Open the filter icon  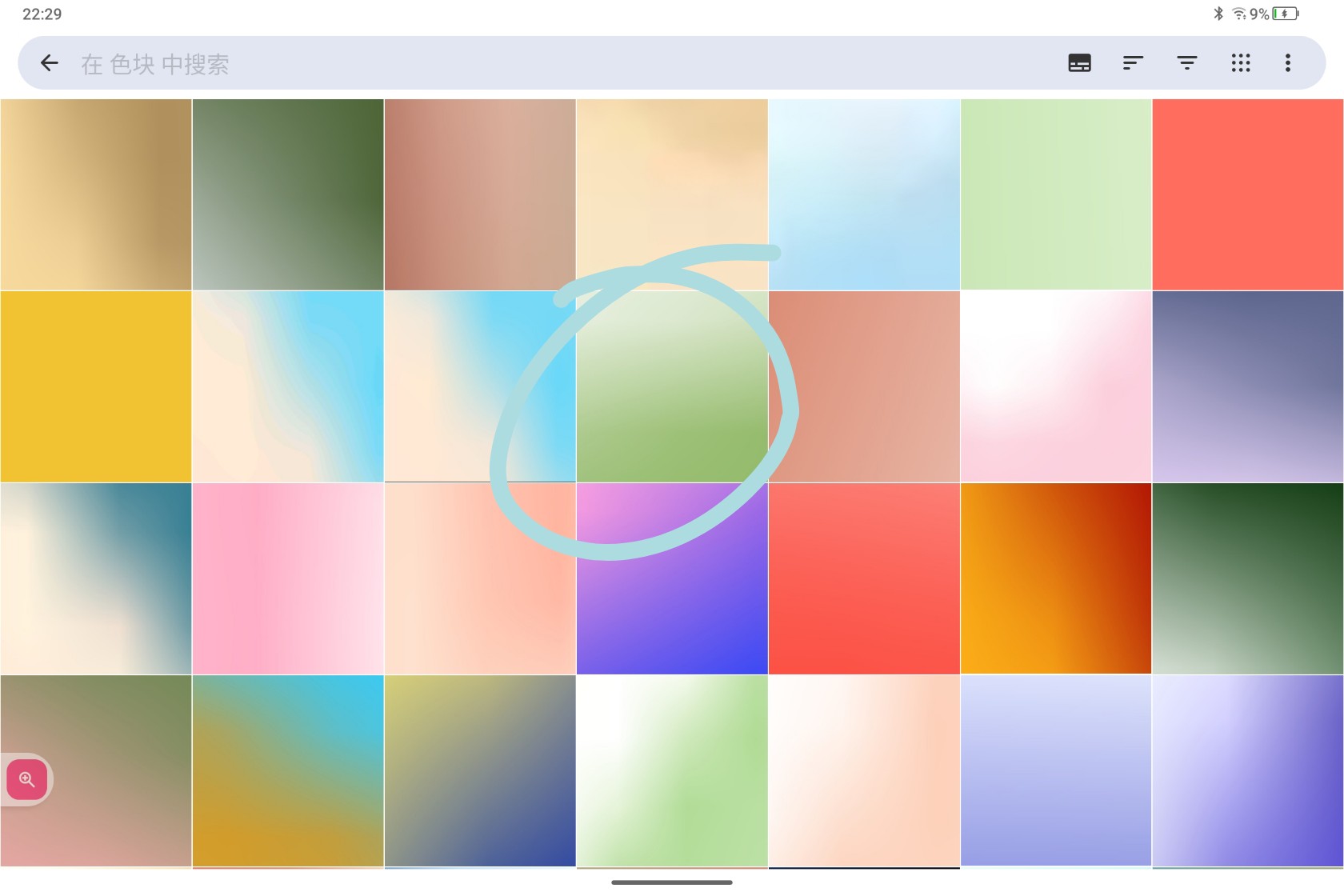point(1186,63)
